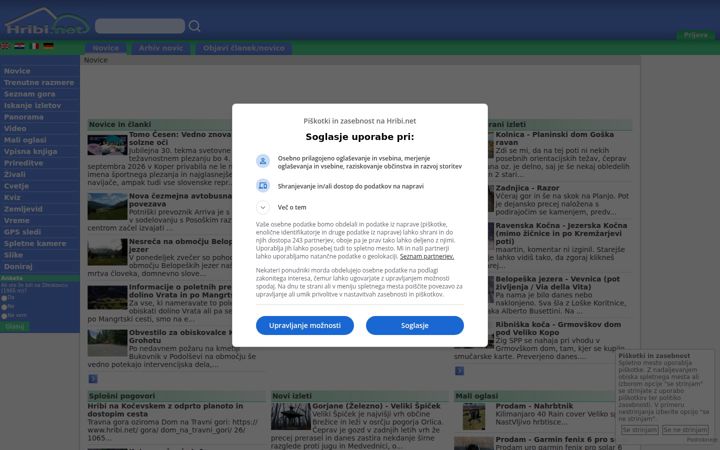Click 'Se strinjam' in cookie notice

(x=640, y=430)
